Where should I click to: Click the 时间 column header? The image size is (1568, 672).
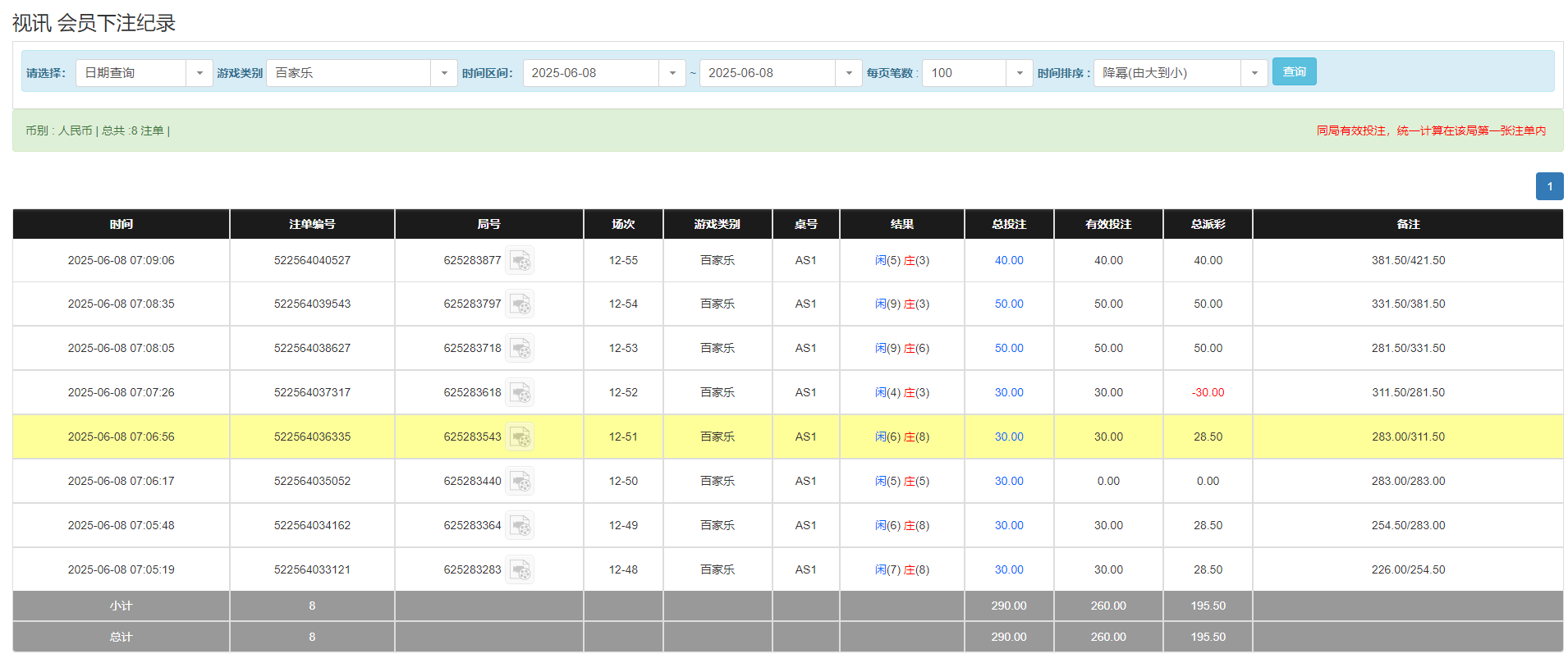[121, 224]
